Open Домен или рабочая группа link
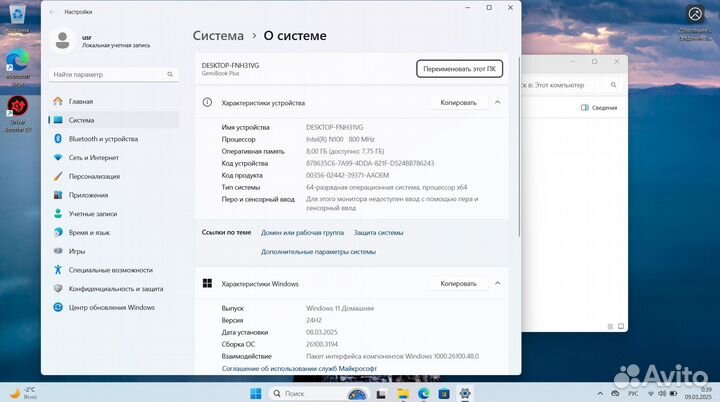 click(302, 233)
